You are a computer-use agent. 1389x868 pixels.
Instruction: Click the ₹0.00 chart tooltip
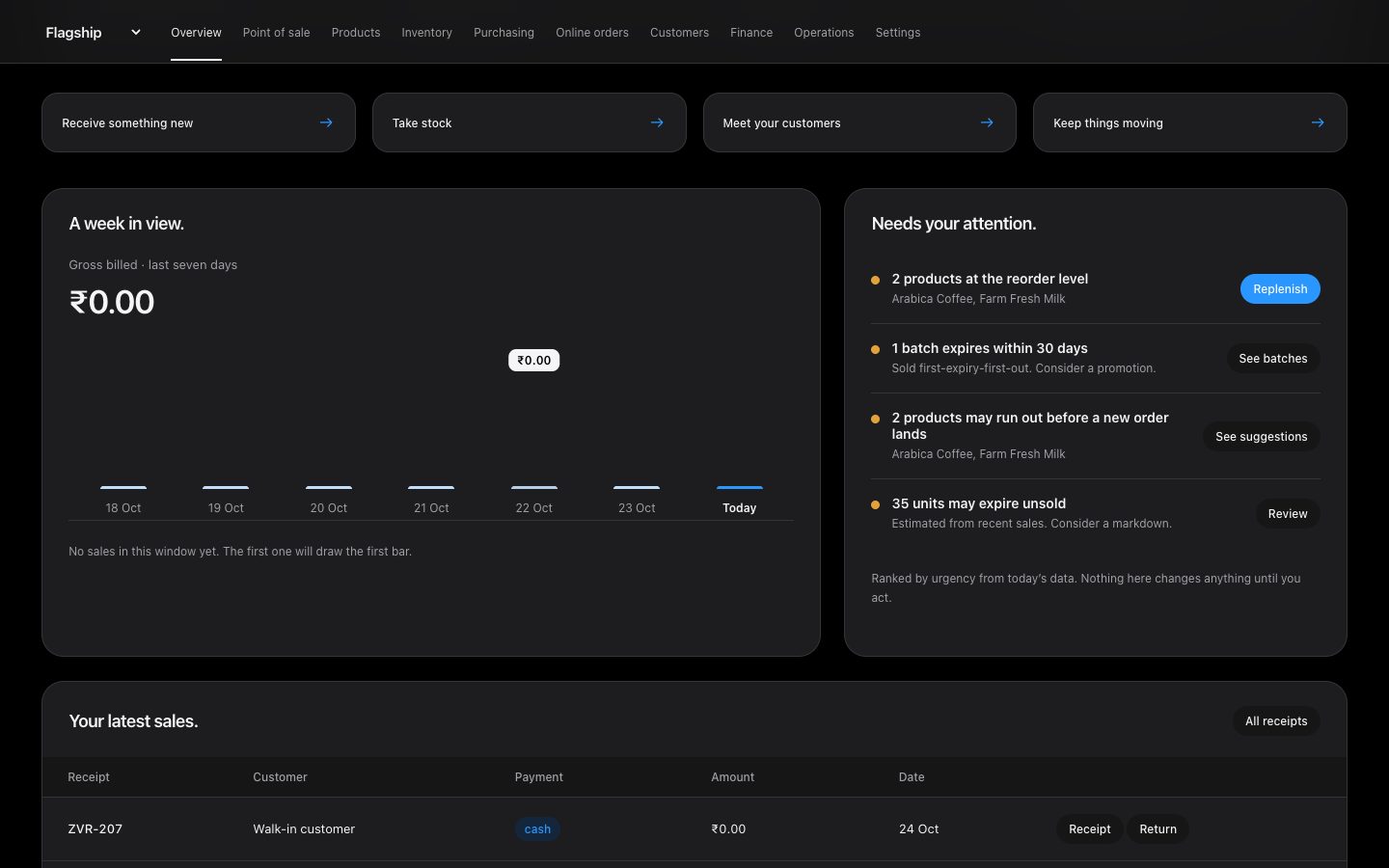[533, 360]
